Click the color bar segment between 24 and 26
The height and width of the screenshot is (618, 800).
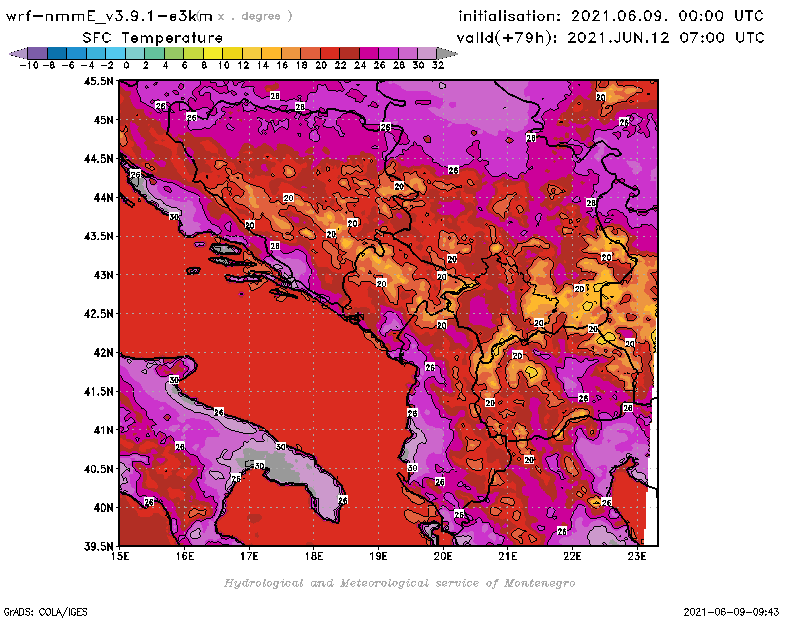coord(369,53)
